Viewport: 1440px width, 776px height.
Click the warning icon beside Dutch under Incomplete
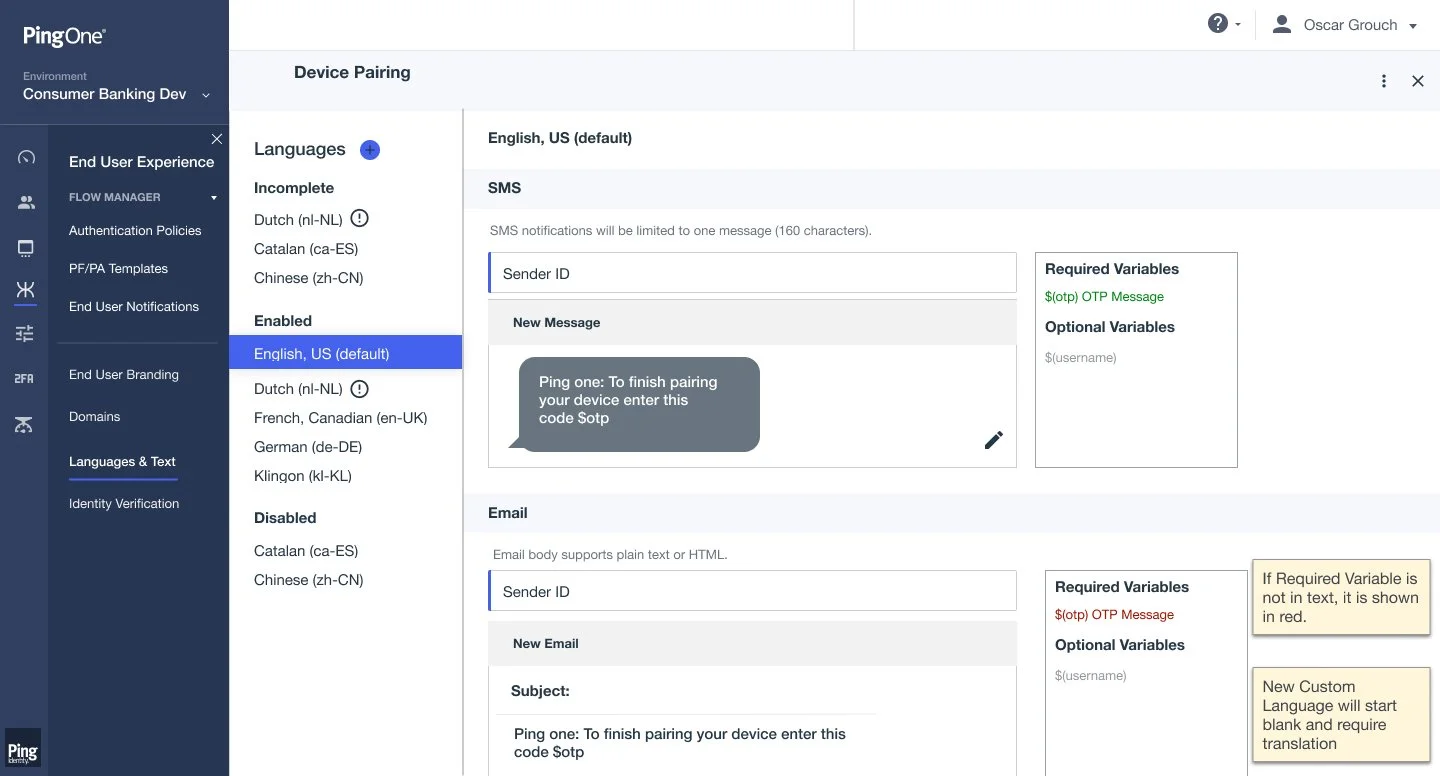click(360, 219)
